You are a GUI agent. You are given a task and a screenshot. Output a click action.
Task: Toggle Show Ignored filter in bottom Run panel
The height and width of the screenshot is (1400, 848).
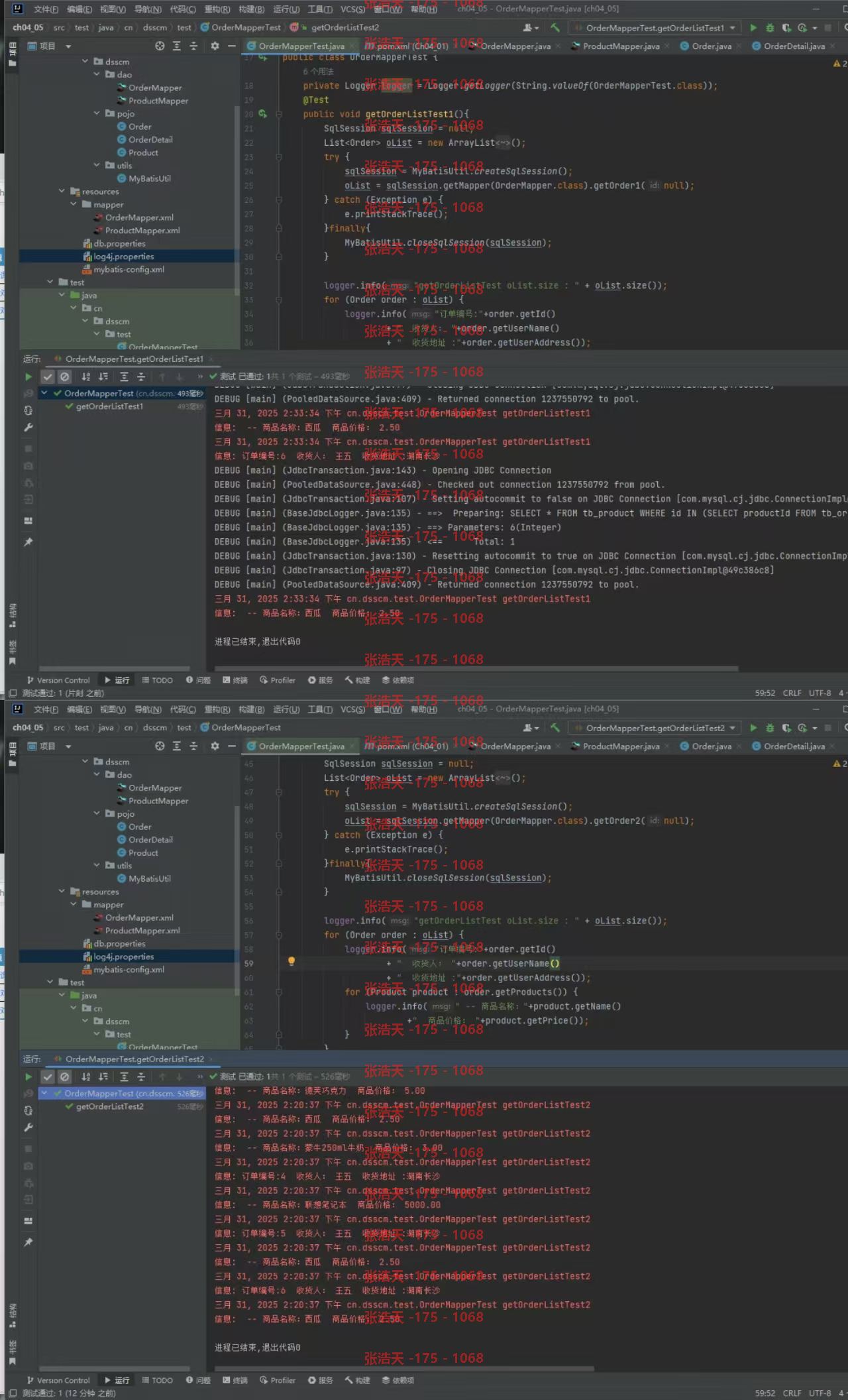click(64, 1077)
